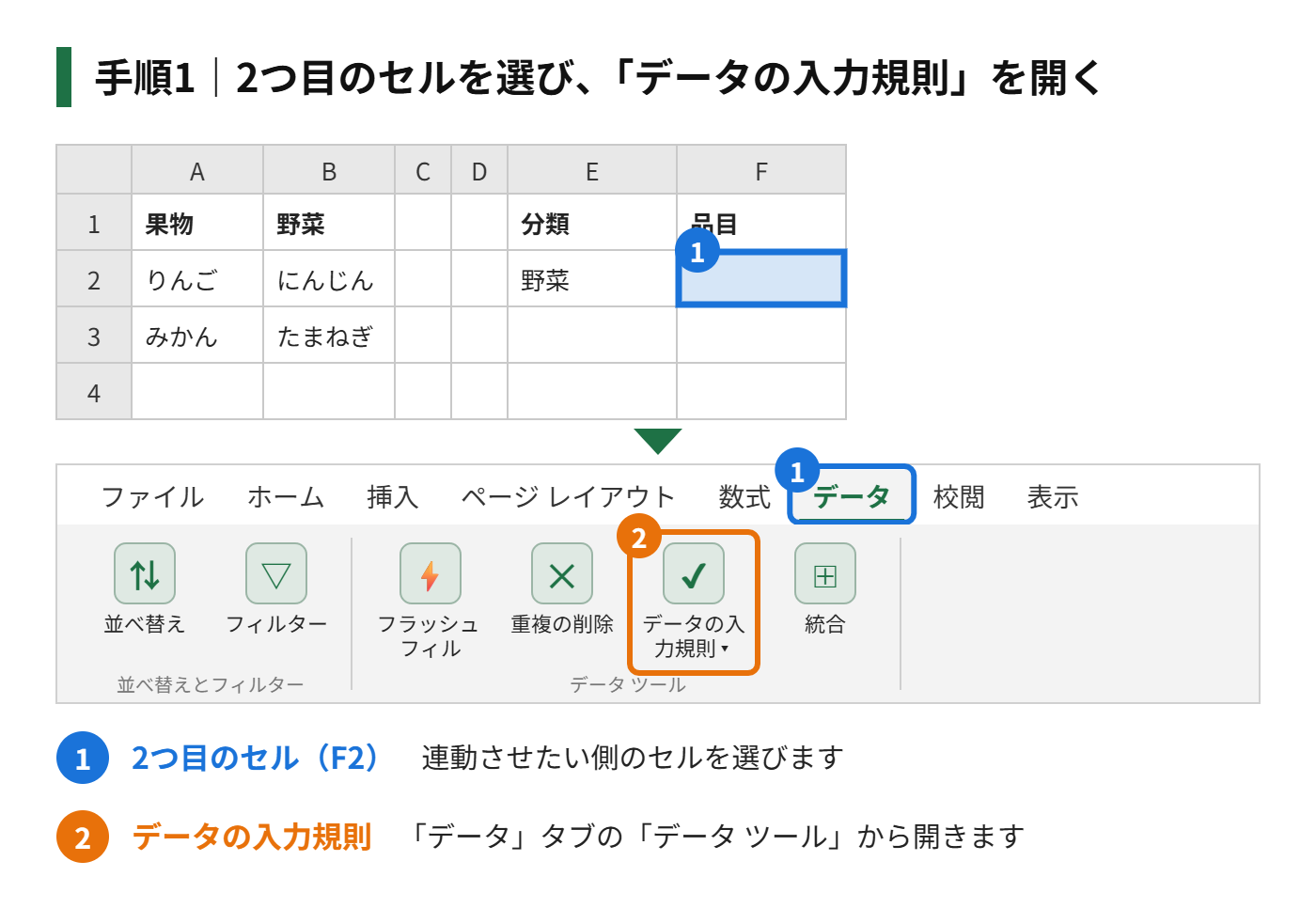Select column C header
This screenshot has width=1316, height=908.
click(x=423, y=170)
